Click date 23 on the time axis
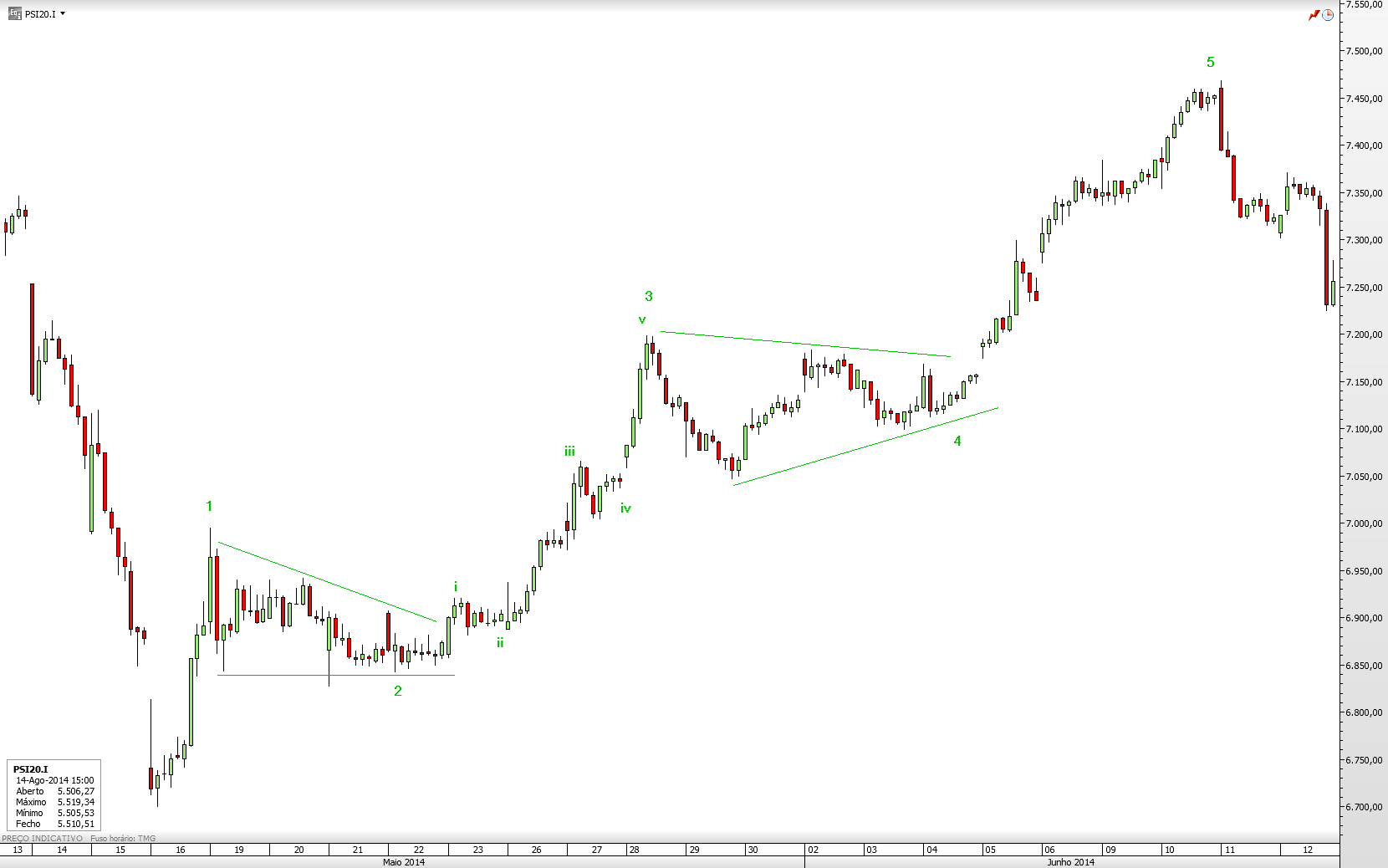The width and height of the screenshot is (1388, 868). [478, 850]
